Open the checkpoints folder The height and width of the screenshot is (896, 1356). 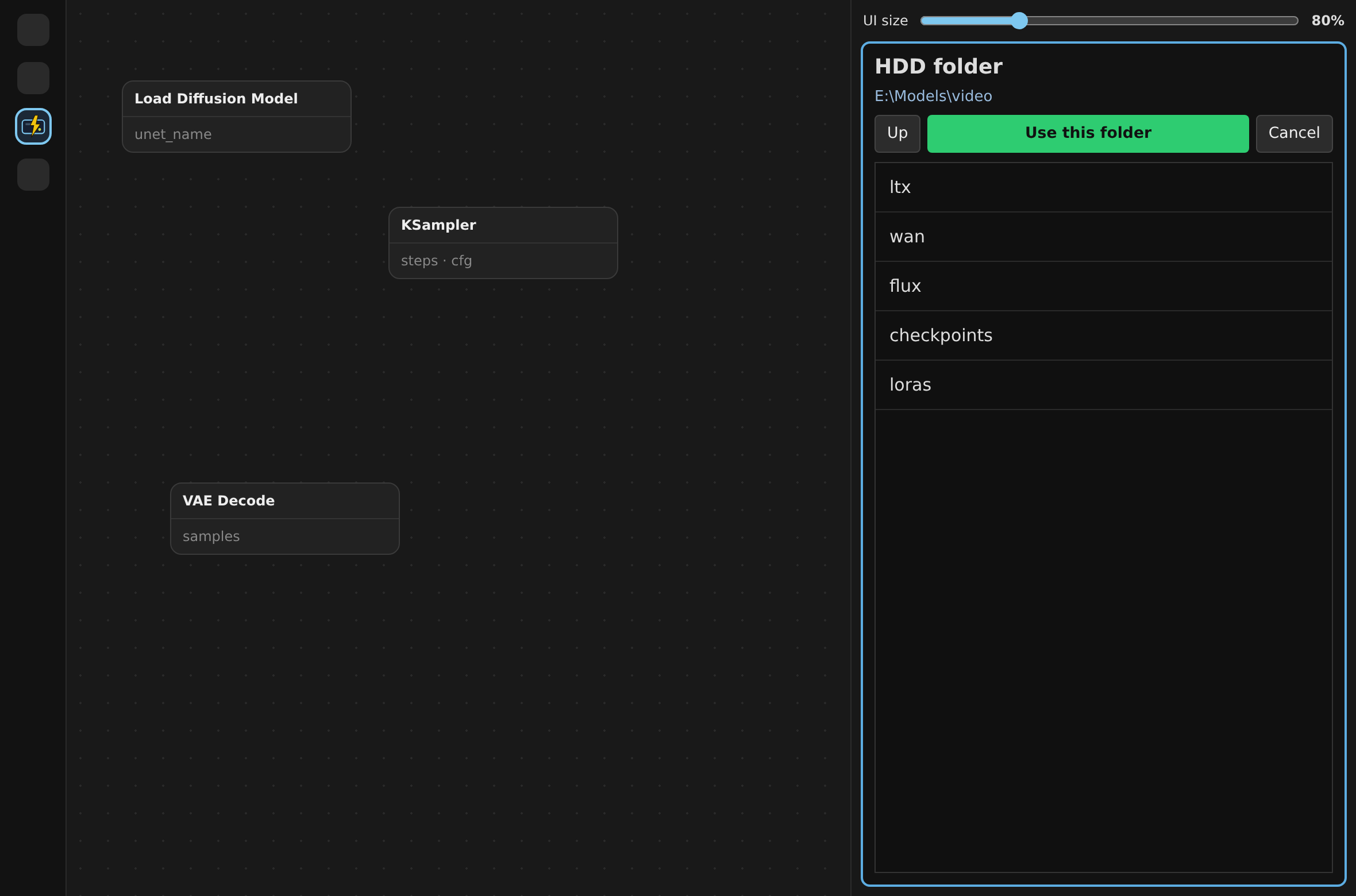click(x=1103, y=335)
